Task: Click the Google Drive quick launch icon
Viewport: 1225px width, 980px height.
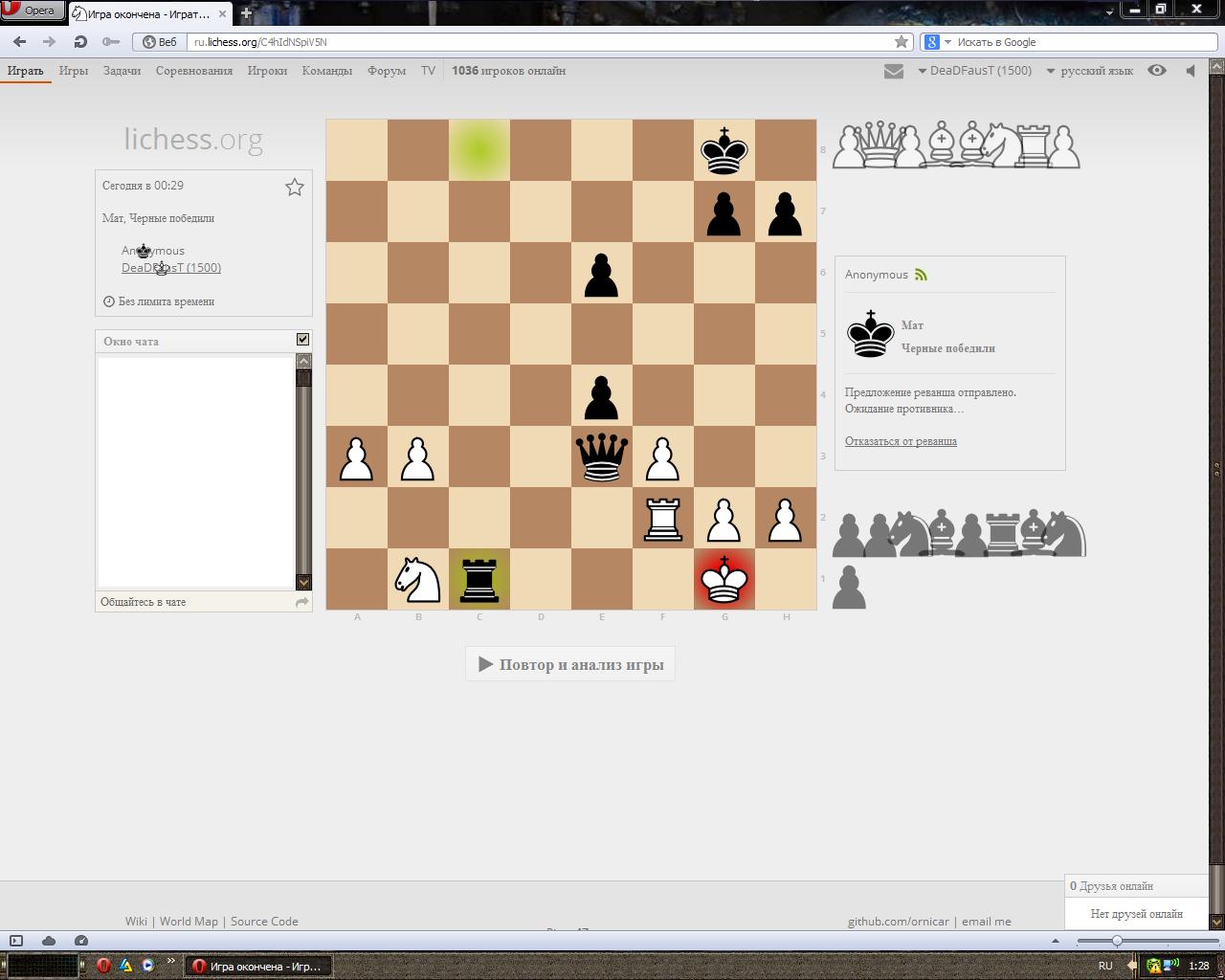Action: (125, 966)
